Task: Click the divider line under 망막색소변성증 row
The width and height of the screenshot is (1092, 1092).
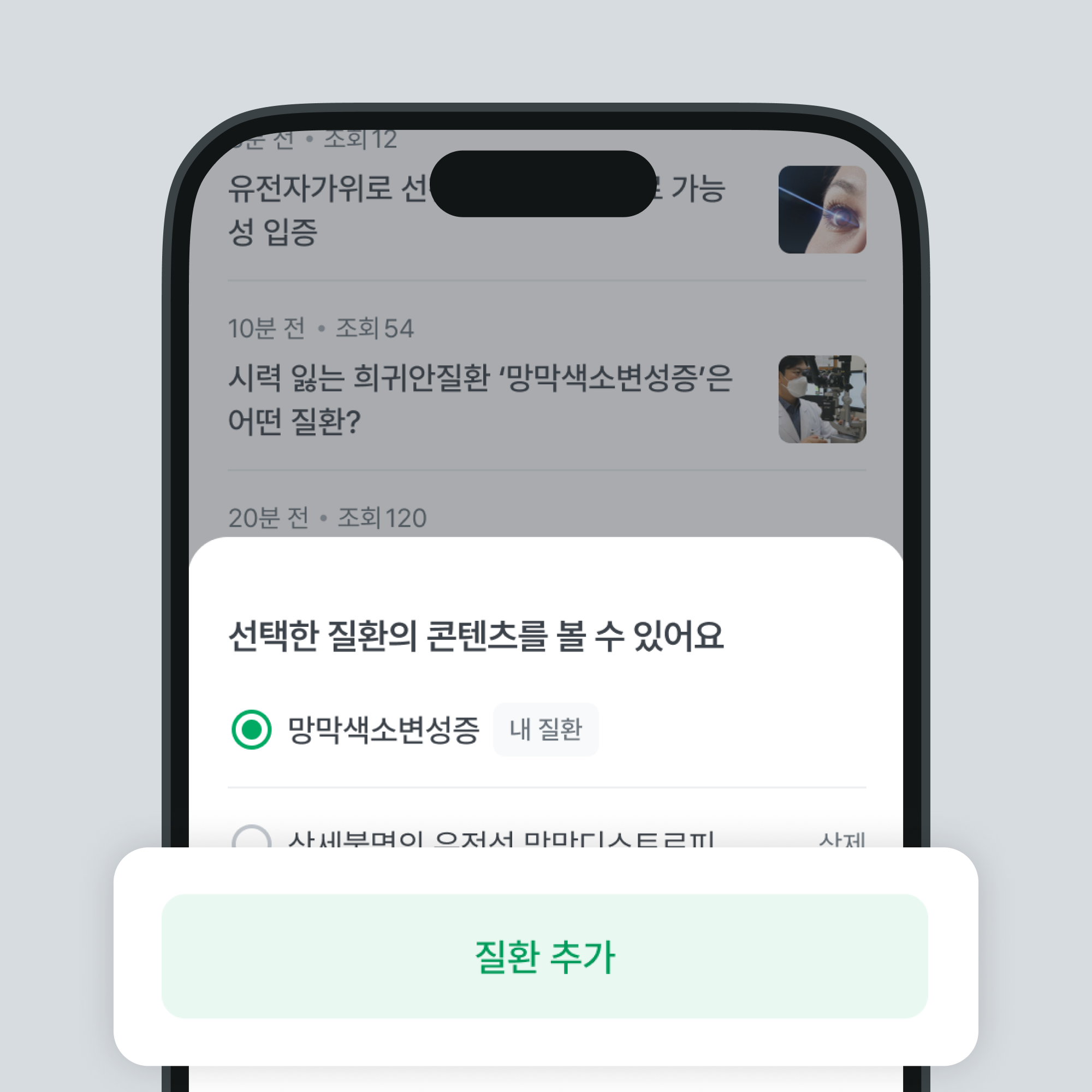Action: (547, 787)
